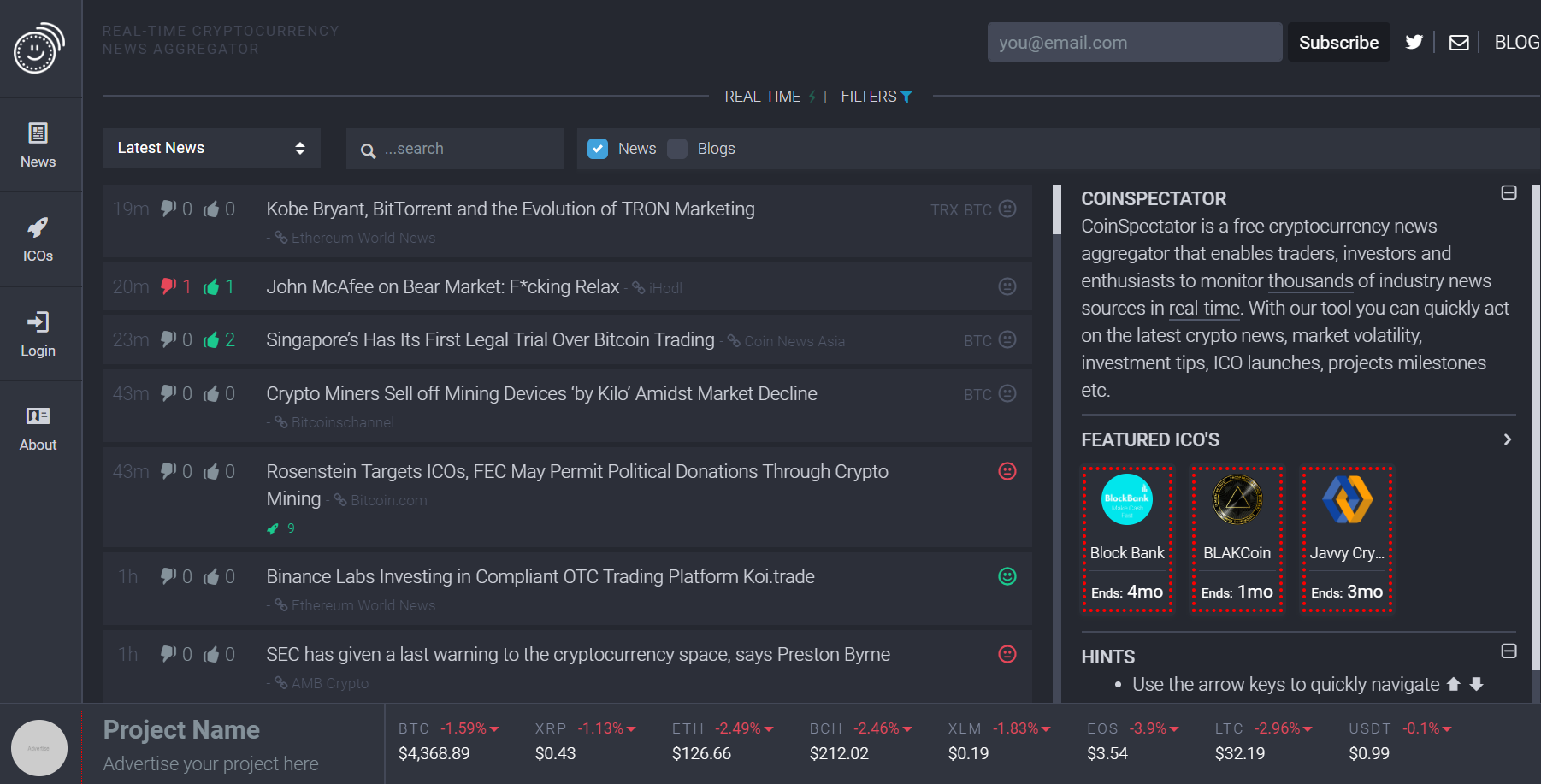Downvote the Rosenstein Targets ICOs article
Screen dimensions: 1541x784
[x=168, y=471]
